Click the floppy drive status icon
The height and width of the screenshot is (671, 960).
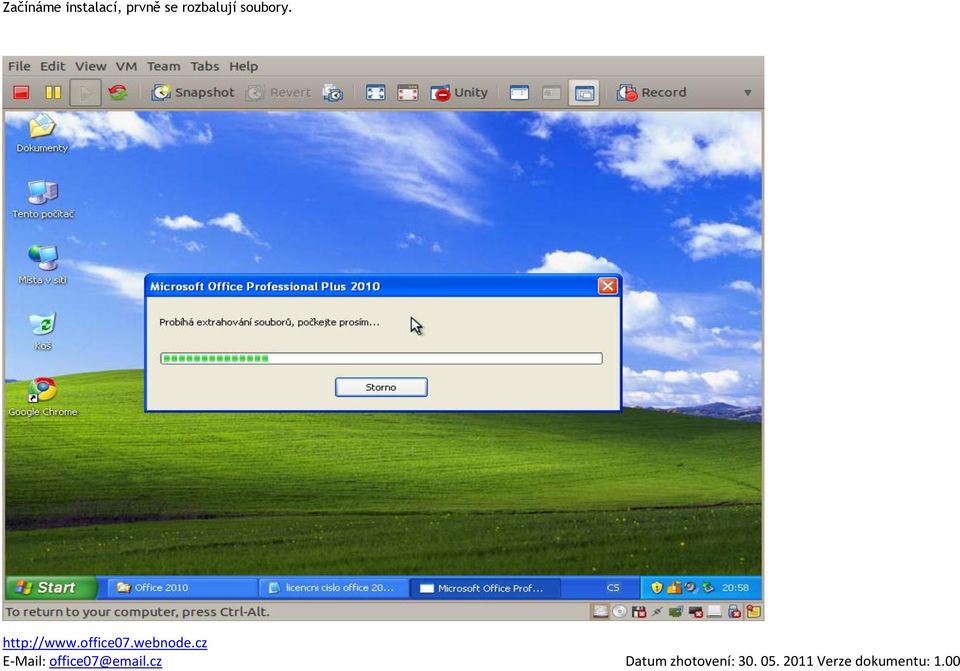(x=639, y=612)
